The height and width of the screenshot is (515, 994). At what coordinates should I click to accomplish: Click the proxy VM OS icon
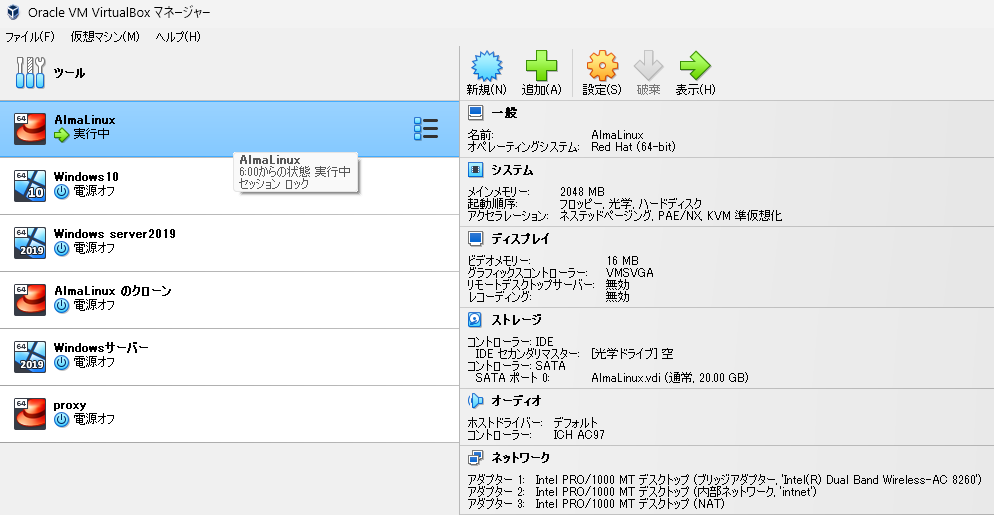pos(30,414)
